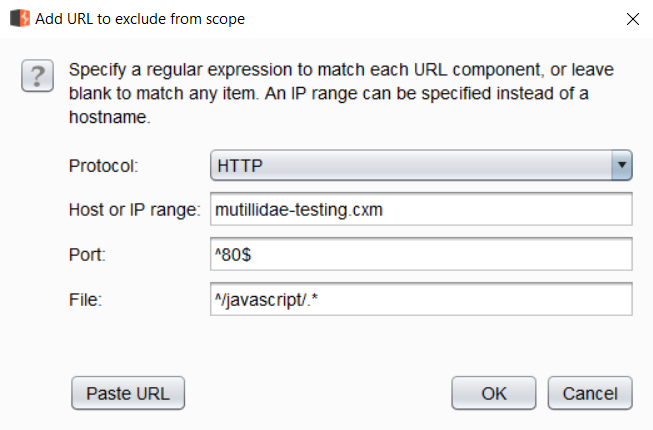The height and width of the screenshot is (430, 653).
Task: Focus the Port input field
Action: tap(421, 254)
